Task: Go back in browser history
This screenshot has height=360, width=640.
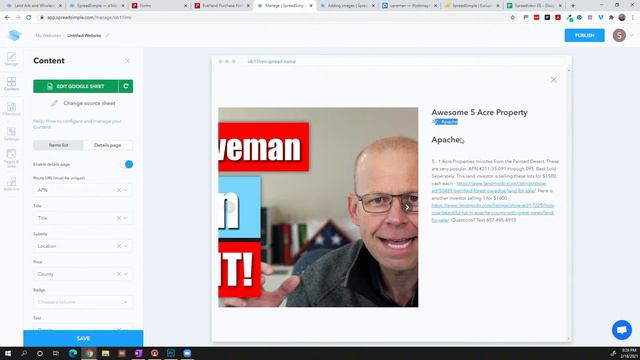Action: [x=7, y=18]
